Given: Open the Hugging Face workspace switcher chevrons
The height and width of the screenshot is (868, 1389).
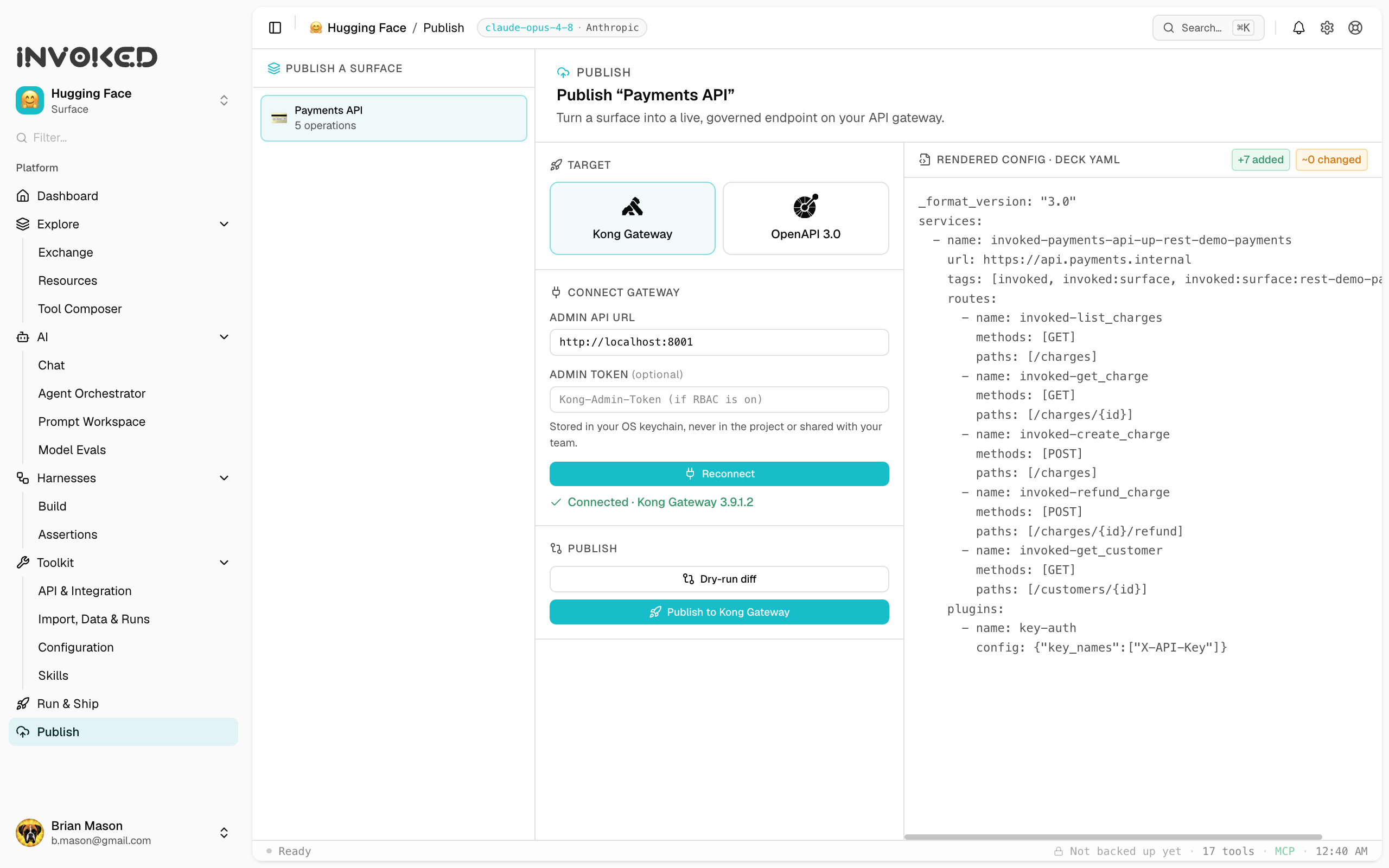Looking at the screenshot, I should (224, 100).
